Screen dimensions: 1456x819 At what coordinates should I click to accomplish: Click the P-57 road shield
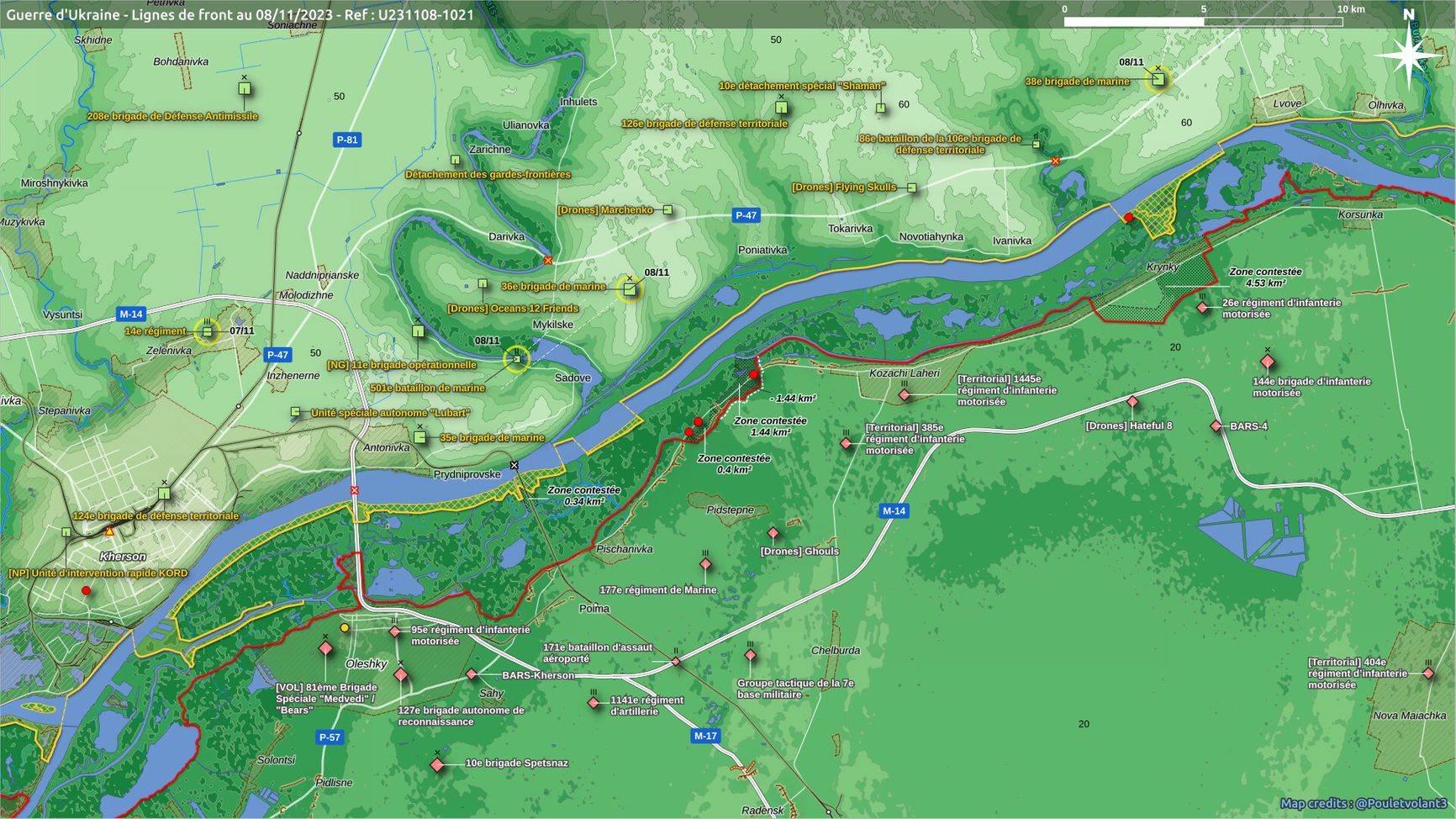pos(330,737)
